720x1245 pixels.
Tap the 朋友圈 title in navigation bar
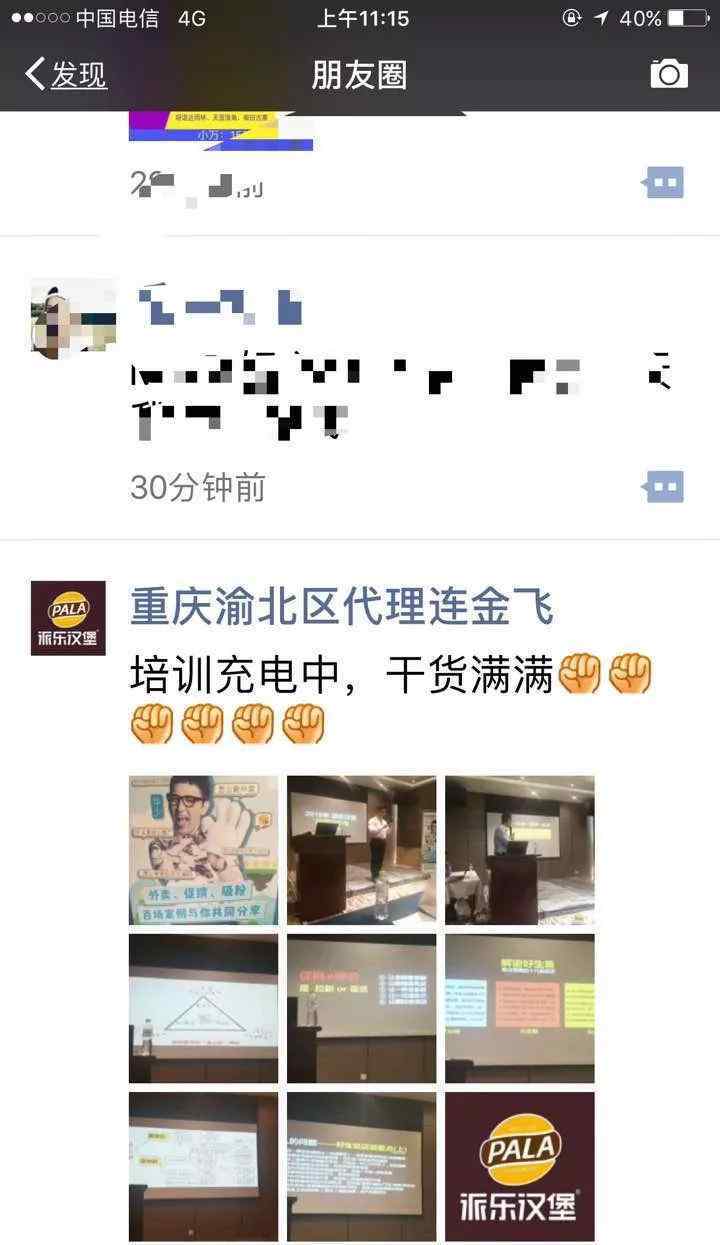(359, 75)
